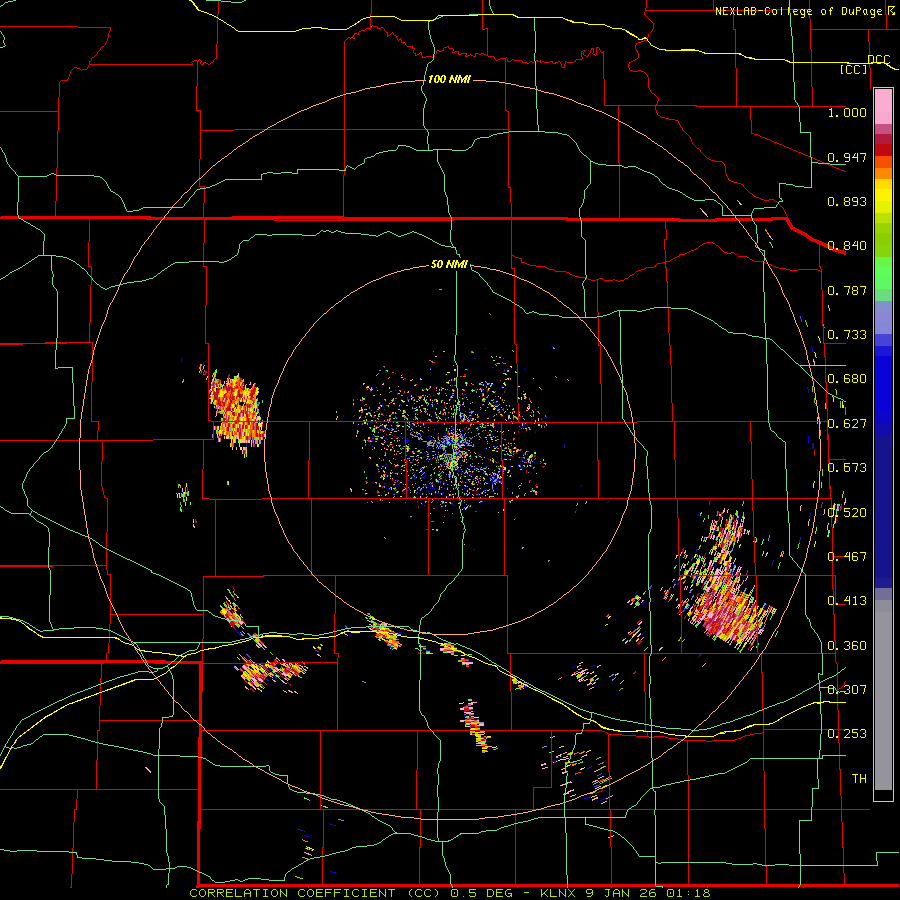Click the KLNX station ID in the caption
Screen dimensions: 900x900
point(558,893)
